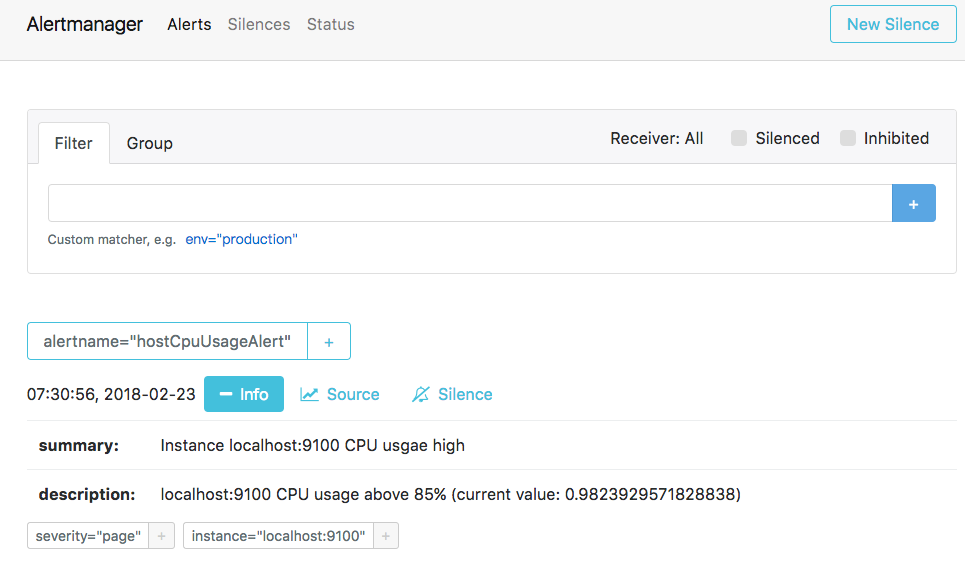
Task: Add alertname="hostCpuUsageAlert" to filter via plus icon
Action: tap(328, 341)
